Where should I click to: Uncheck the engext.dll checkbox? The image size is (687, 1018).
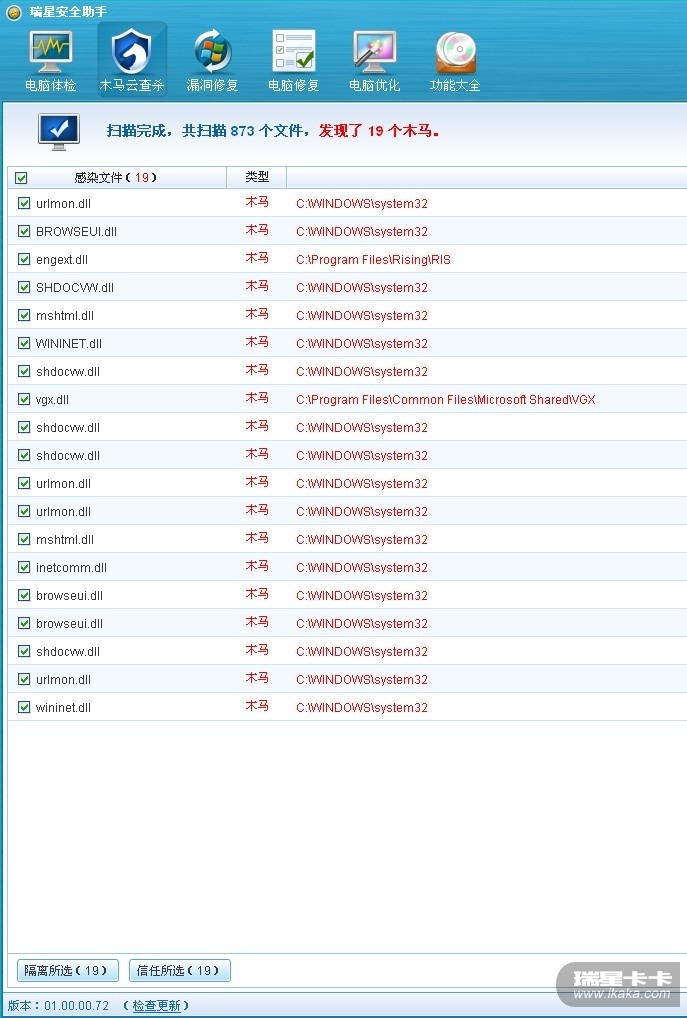tap(24, 259)
